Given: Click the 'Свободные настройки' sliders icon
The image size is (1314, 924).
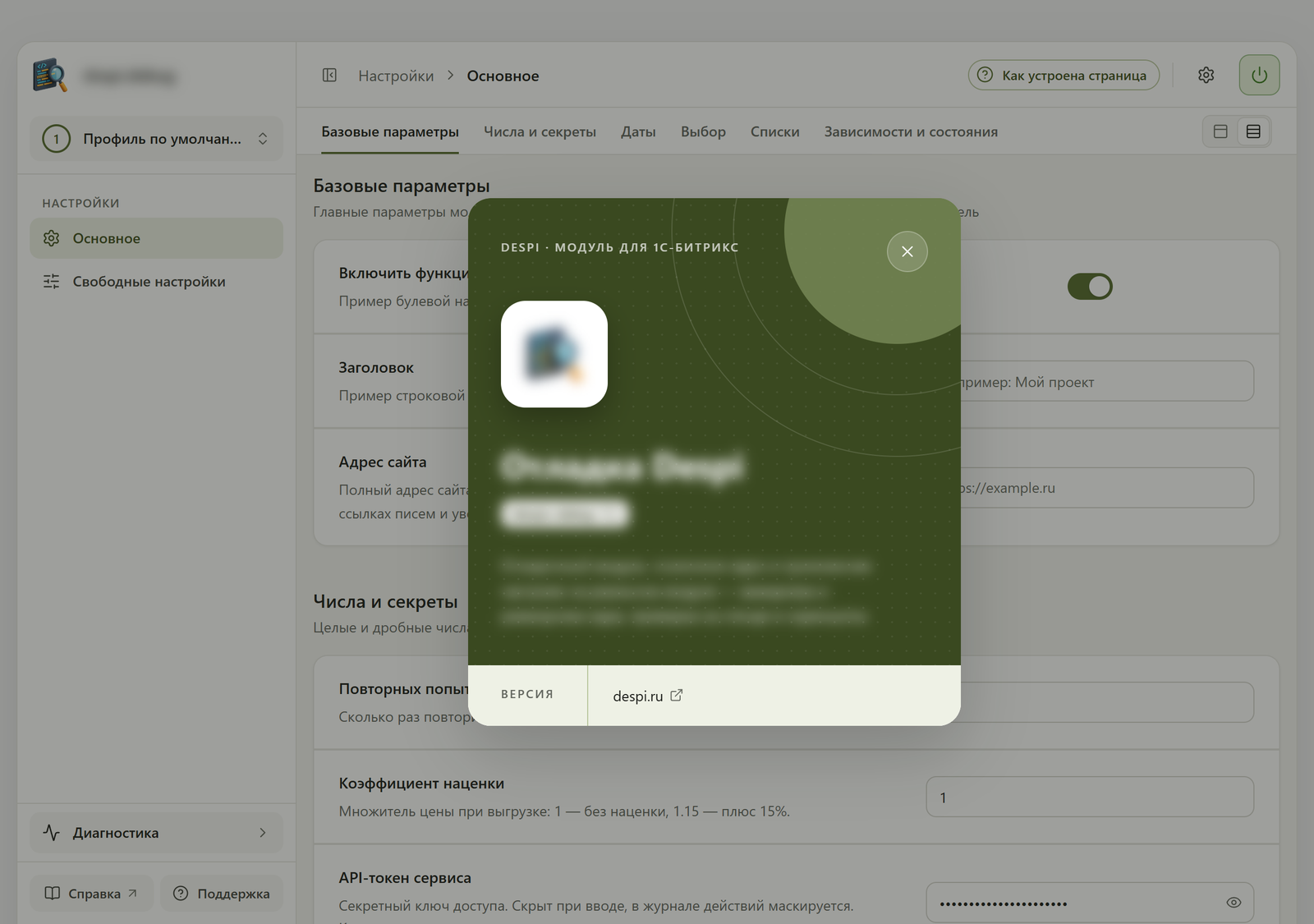Looking at the screenshot, I should pos(52,282).
